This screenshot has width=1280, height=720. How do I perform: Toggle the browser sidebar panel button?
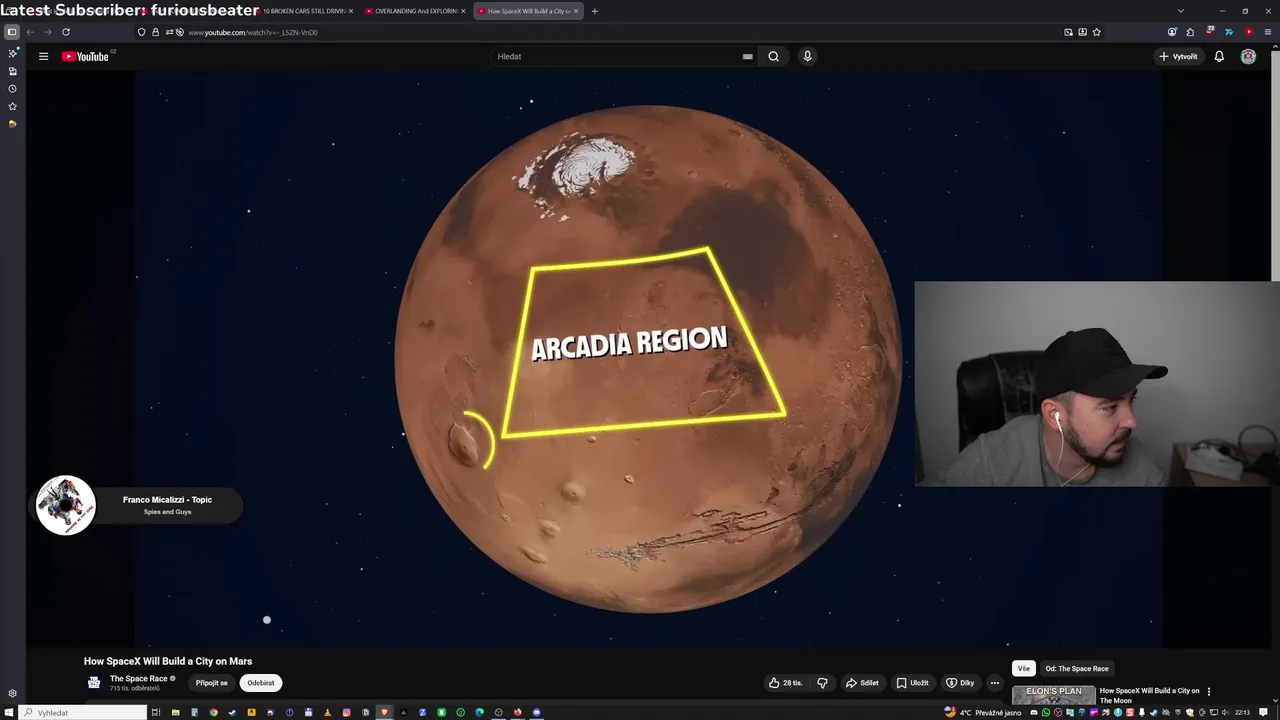(12, 32)
